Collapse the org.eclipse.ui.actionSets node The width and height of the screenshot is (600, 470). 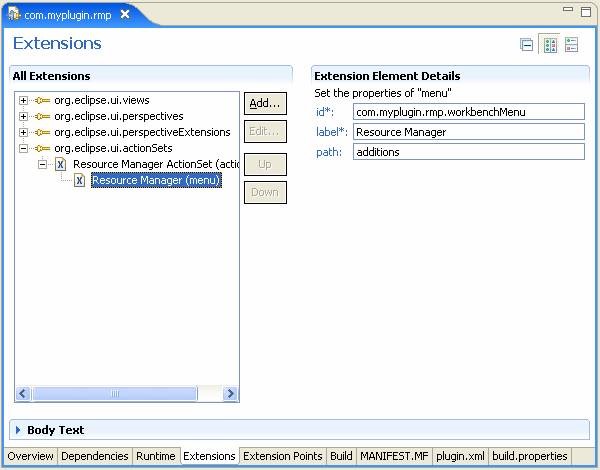[x=24, y=148]
